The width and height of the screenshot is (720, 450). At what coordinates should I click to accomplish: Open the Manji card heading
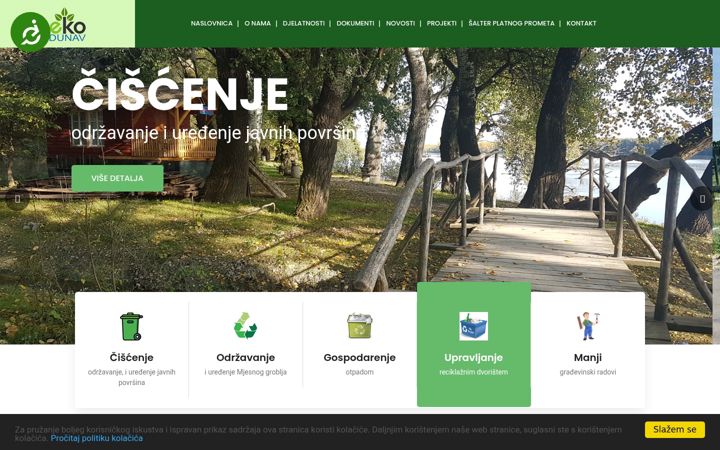[588, 357]
